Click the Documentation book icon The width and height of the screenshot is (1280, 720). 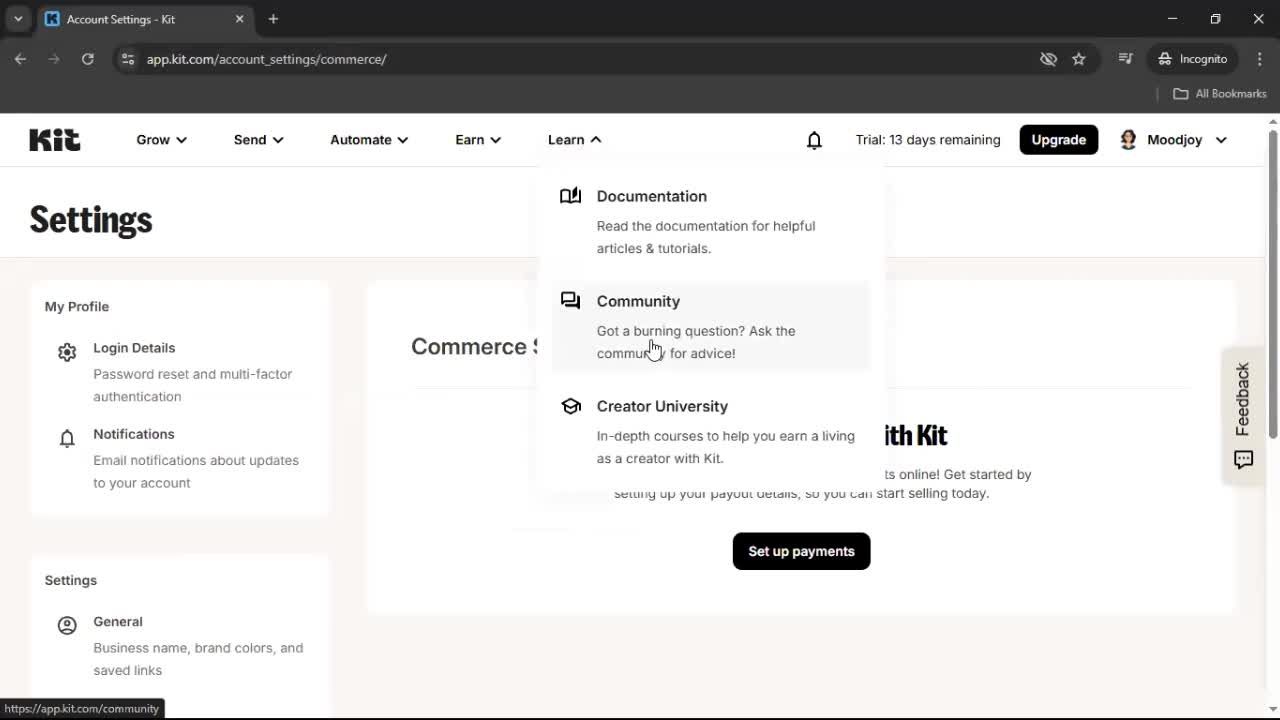[570, 195]
